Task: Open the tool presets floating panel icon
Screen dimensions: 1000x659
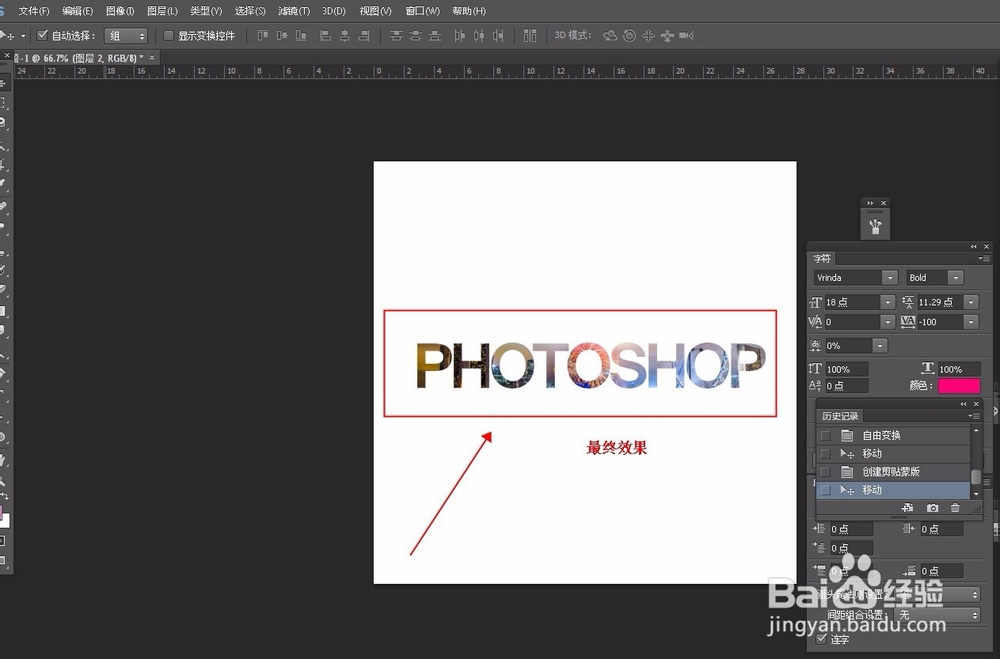Action: 875,226
